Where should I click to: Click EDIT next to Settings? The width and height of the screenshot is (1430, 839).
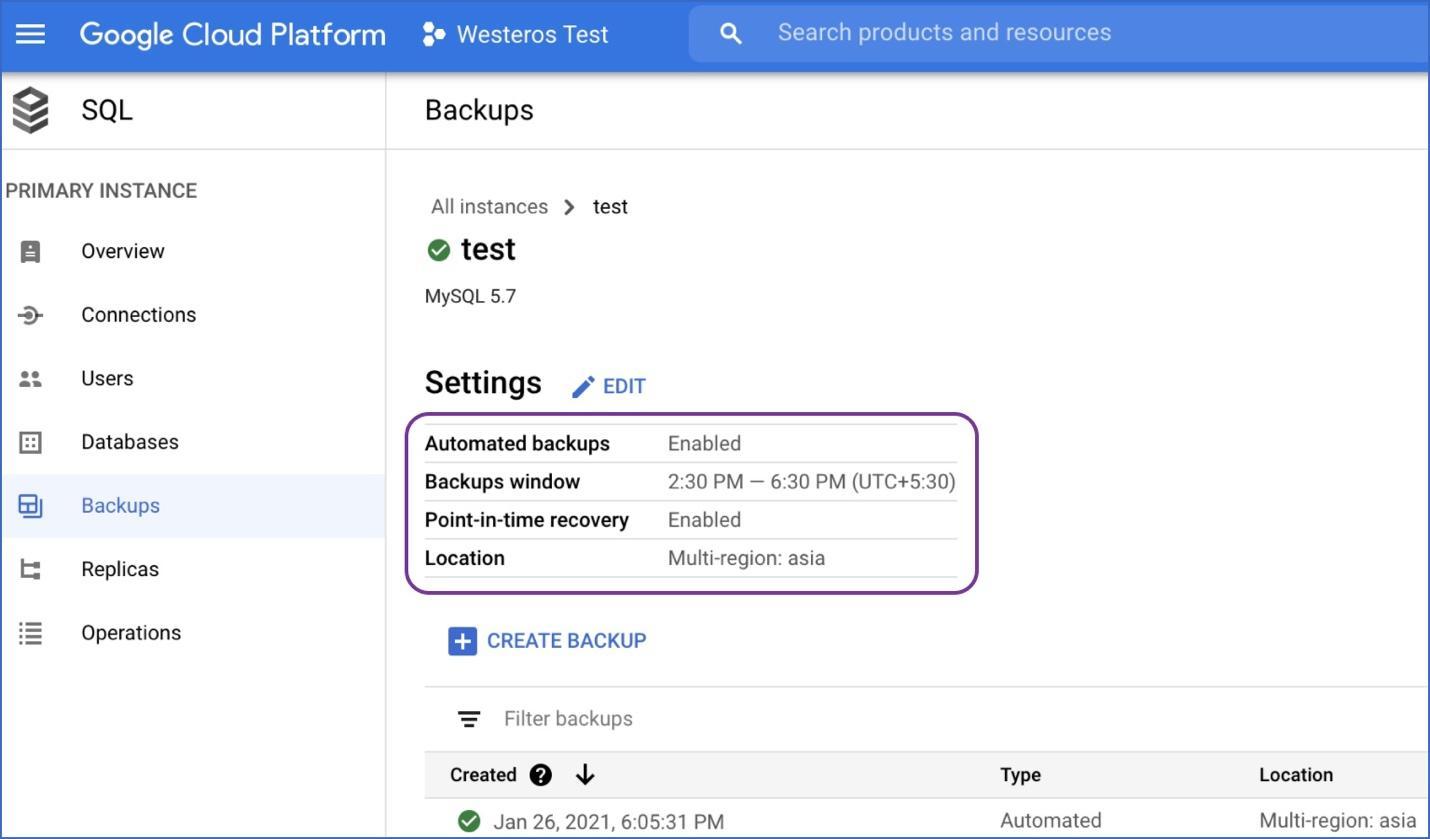(609, 387)
